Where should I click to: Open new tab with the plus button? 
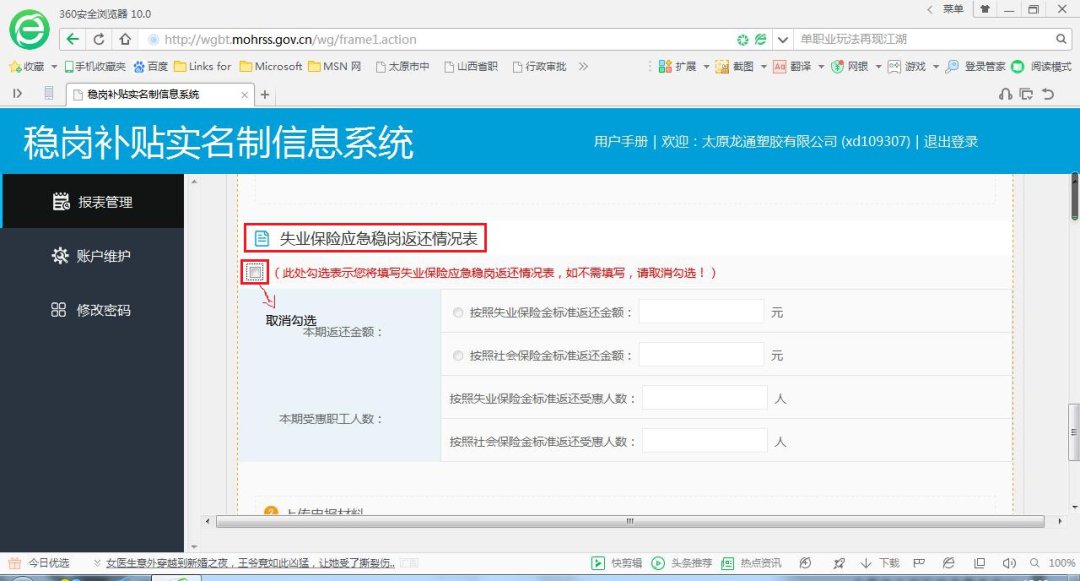[265, 95]
